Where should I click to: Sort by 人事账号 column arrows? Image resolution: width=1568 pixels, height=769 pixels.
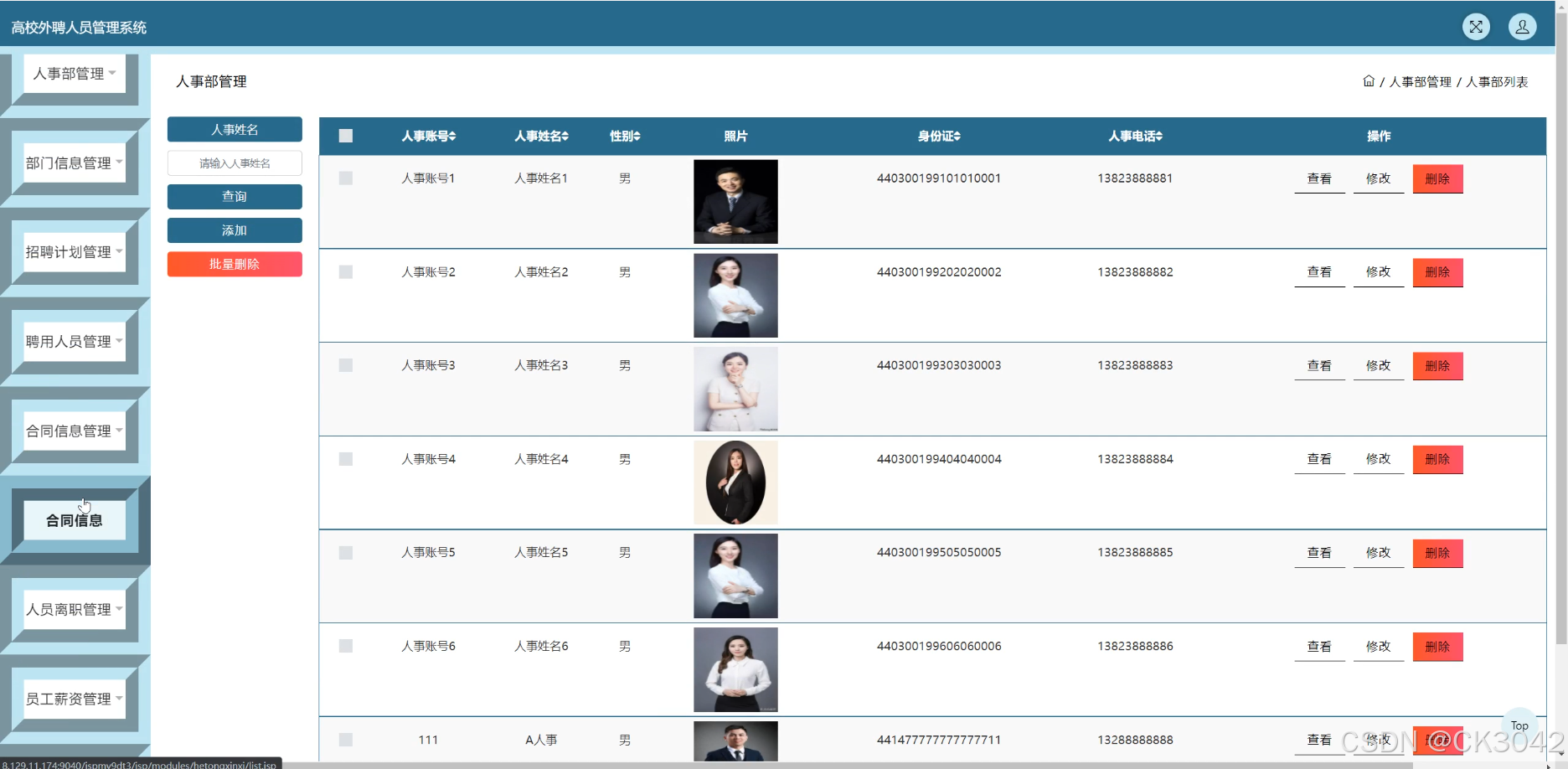452,137
